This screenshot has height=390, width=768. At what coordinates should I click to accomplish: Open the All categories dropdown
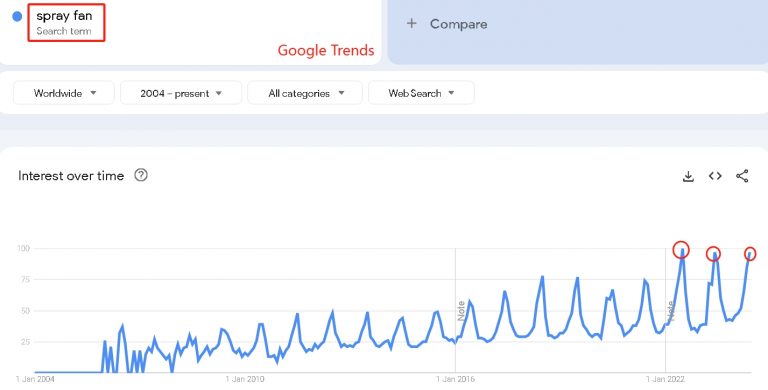(305, 93)
